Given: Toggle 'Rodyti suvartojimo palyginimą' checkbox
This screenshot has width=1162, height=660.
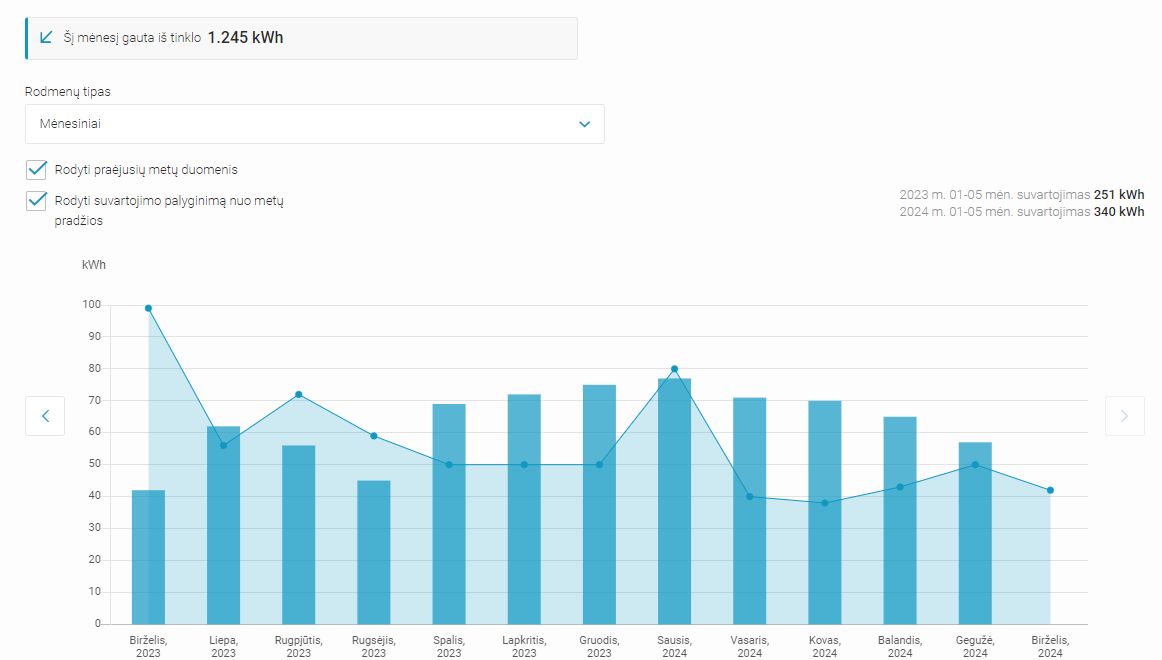Looking at the screenshot, I should [37, 201].
